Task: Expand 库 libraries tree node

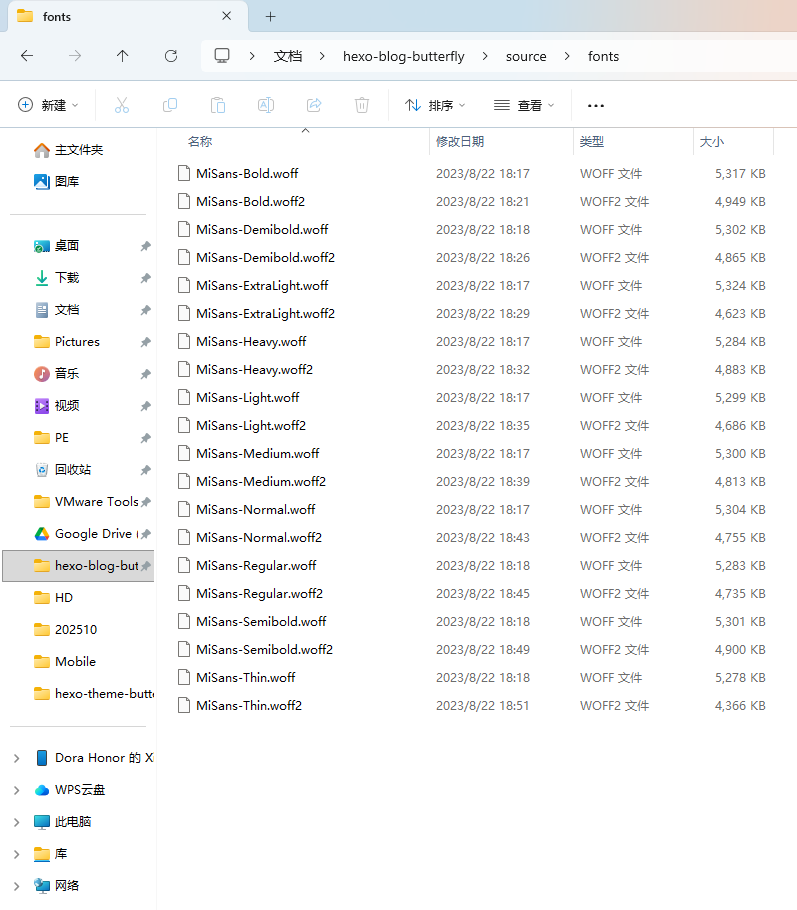Action: click(17, 854)
